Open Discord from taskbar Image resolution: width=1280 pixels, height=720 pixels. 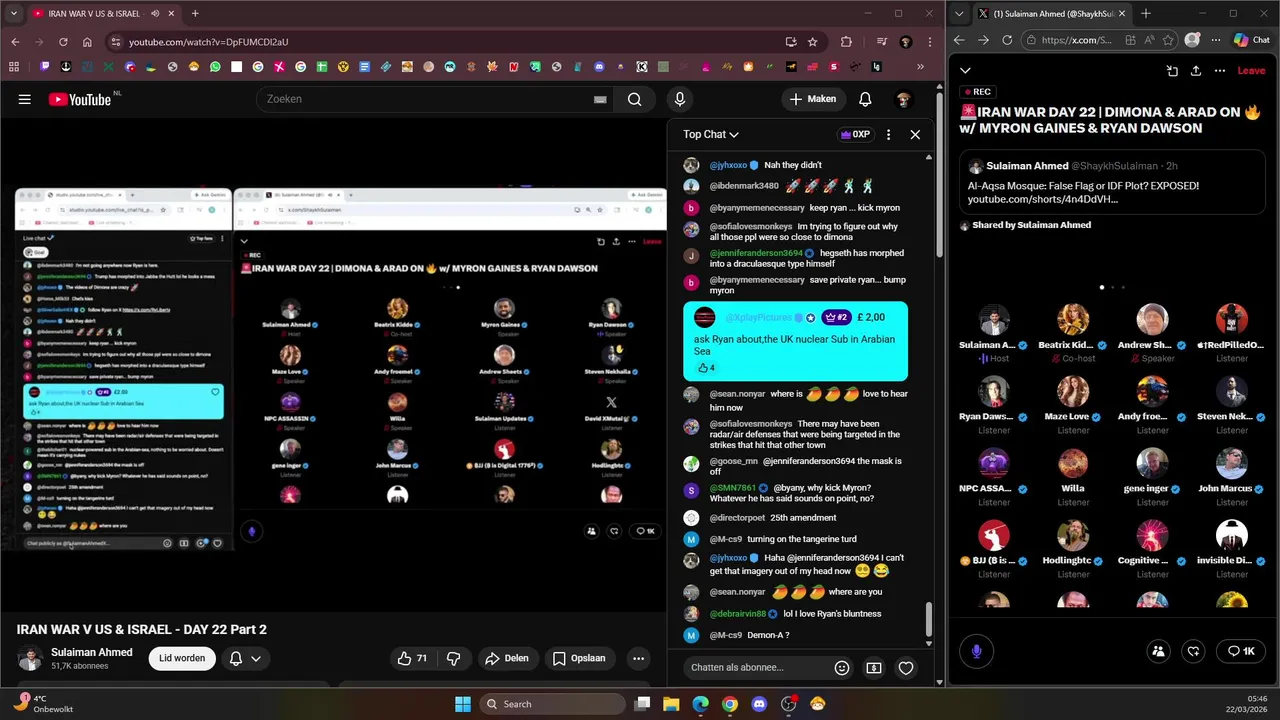tap(759, 704)
